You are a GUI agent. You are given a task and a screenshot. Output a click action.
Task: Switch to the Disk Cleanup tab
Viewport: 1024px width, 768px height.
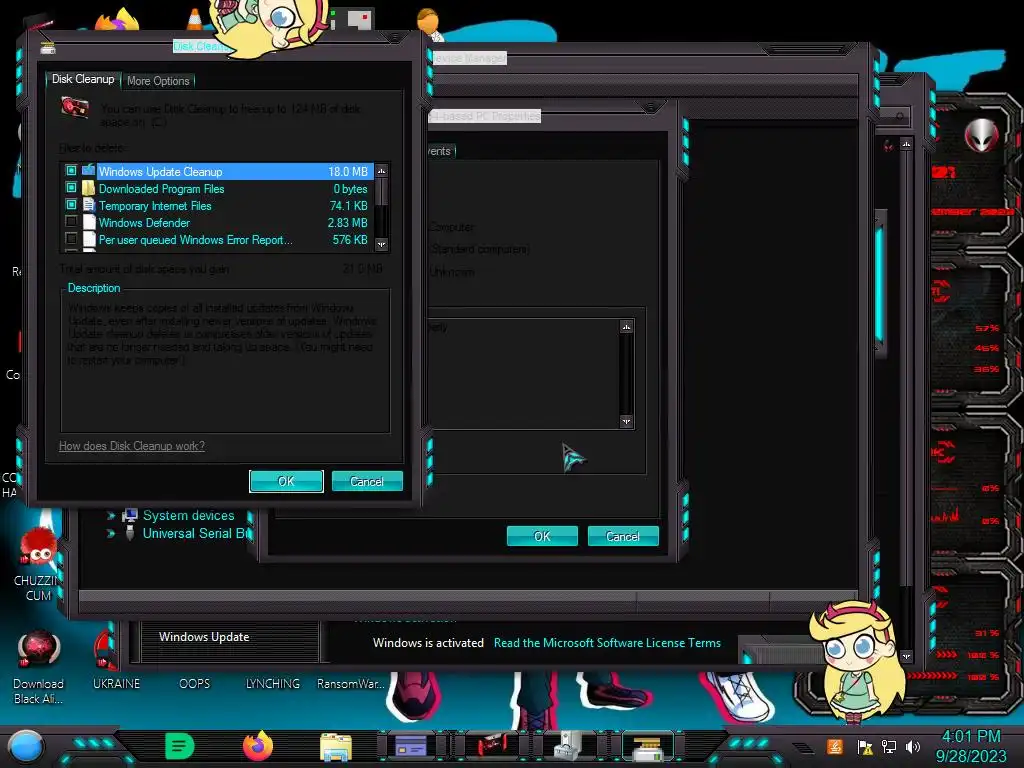tap(83, 79)
